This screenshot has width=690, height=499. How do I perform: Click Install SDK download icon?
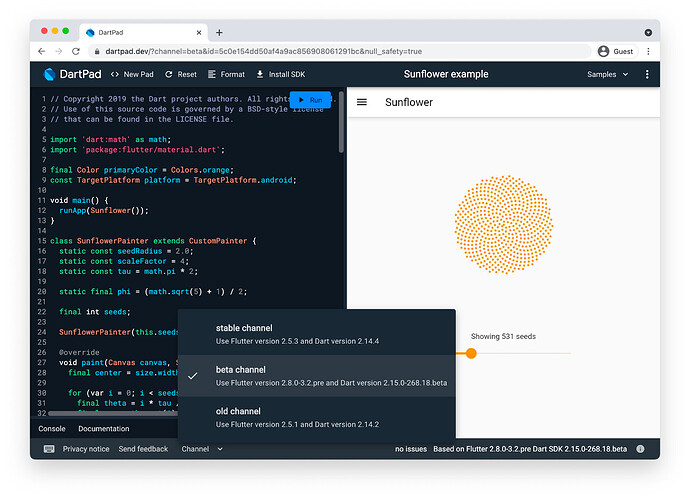point(261,74)
